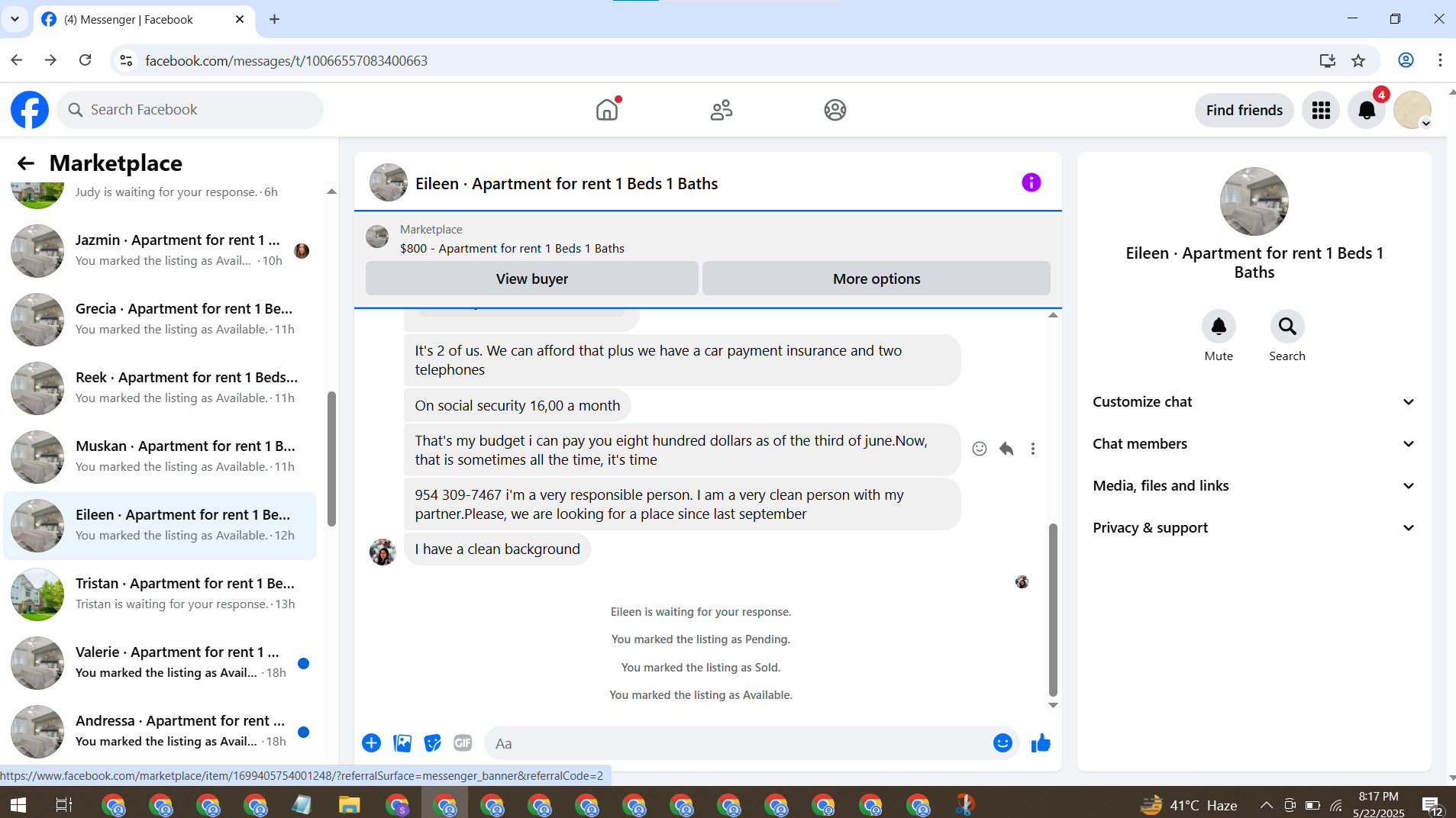Focus the Search Facebook field
The image size is (1456, 818).
[190, 110]
